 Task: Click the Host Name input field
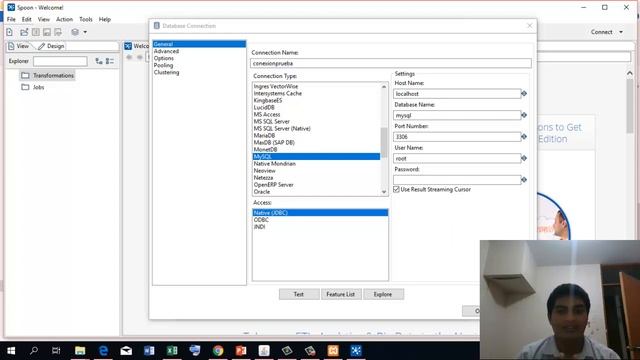point(457,94)
